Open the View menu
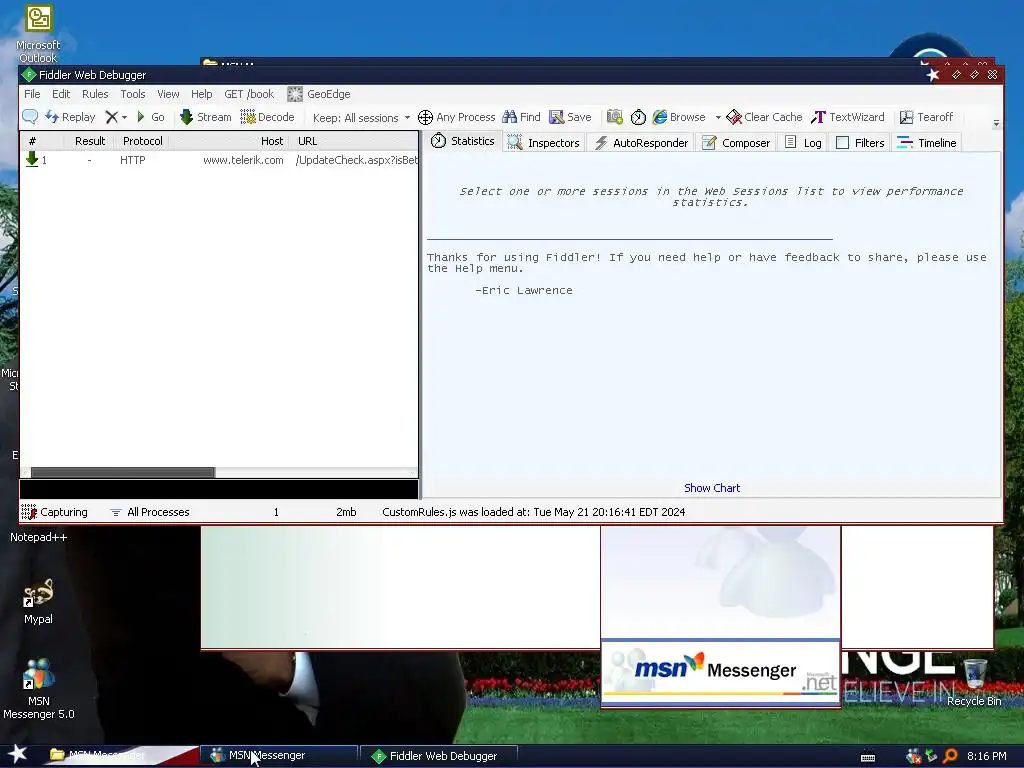Image resolution: width=1024 pixels, height=768 pixels. pyautogui.click(x=168, y=94)
